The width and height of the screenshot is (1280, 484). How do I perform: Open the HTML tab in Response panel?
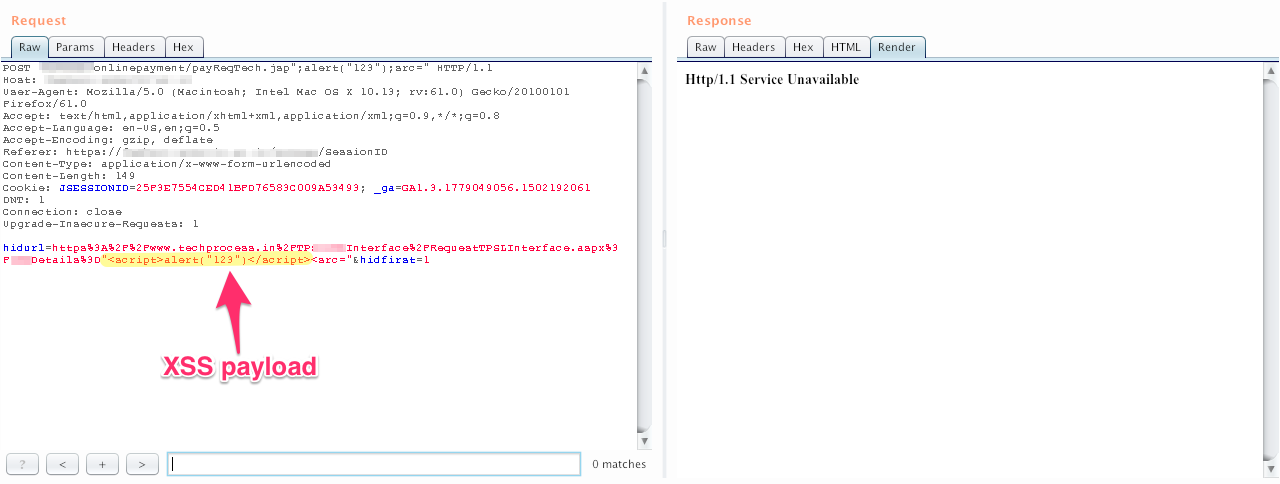(x=846, y=47)
